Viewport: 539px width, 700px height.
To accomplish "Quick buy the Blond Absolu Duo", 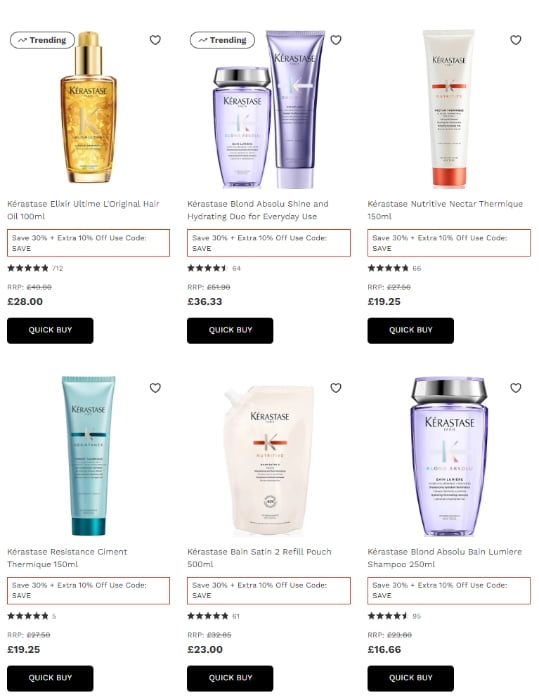I will 230,330.
